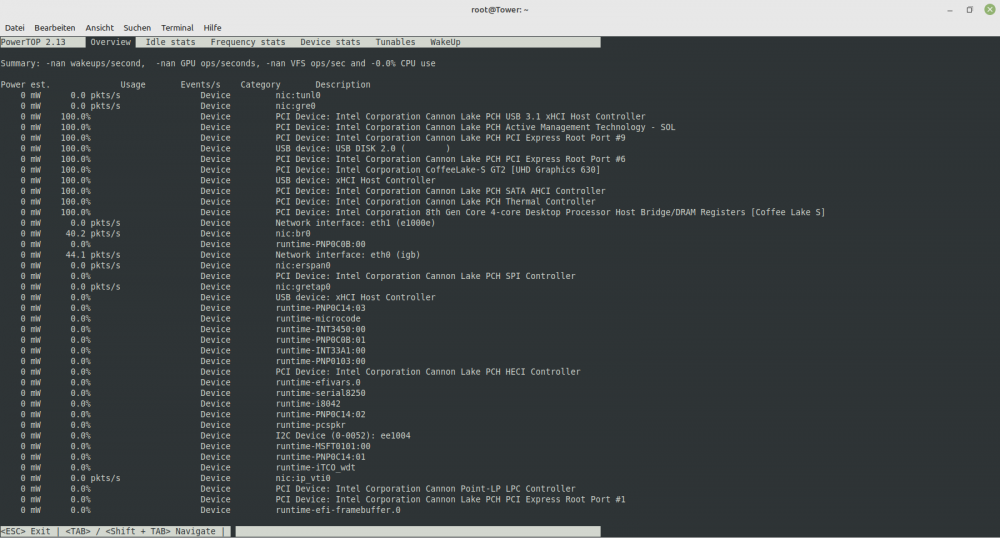Select the SATA AHCI Controller row
Image resolution: width=1000 pixels, height=538 pixels.
coord(312,191)
